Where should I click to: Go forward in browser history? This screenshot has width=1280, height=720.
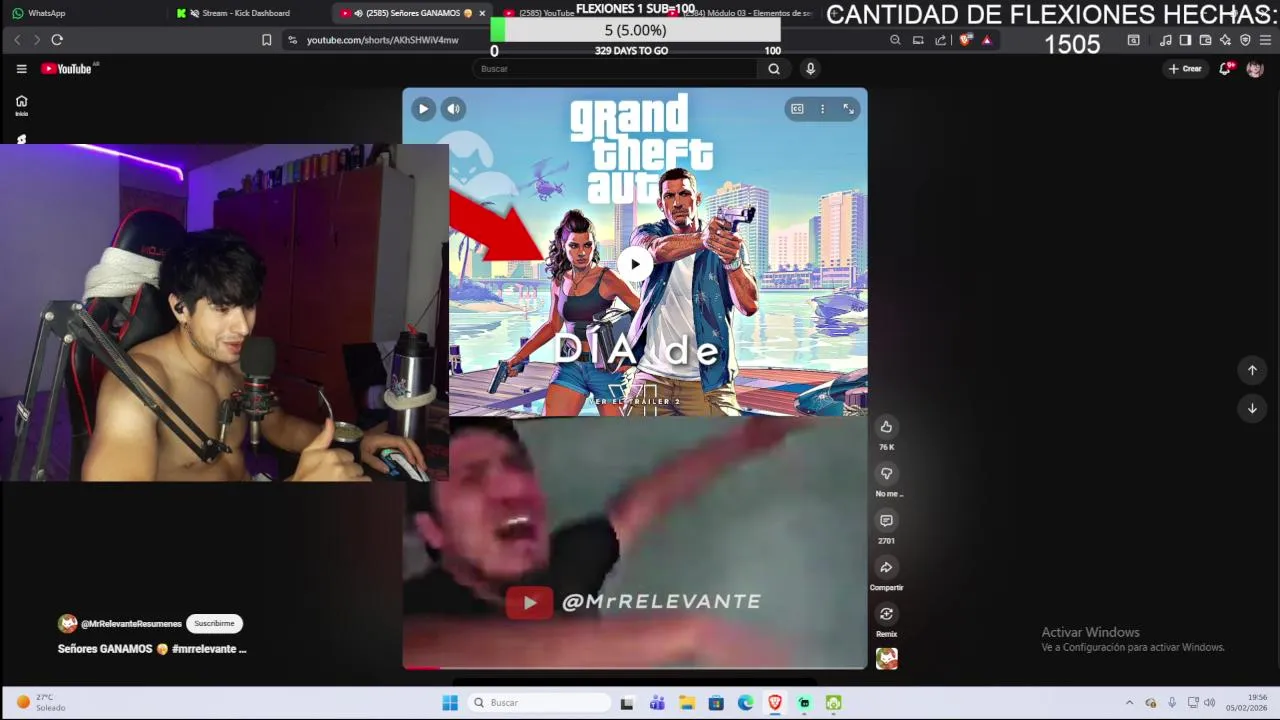point(37,40)
